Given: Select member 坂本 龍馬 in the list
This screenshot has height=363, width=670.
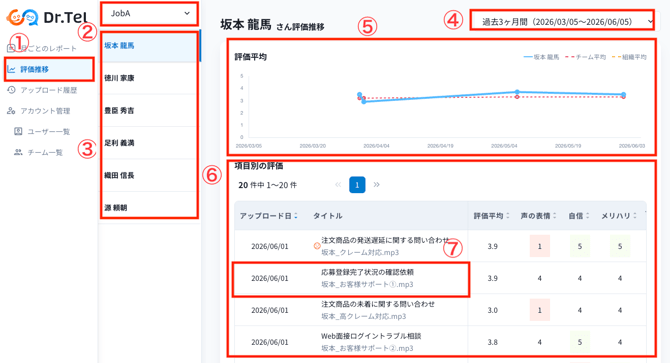Looking at the screenshot, I should coord(149,46).
